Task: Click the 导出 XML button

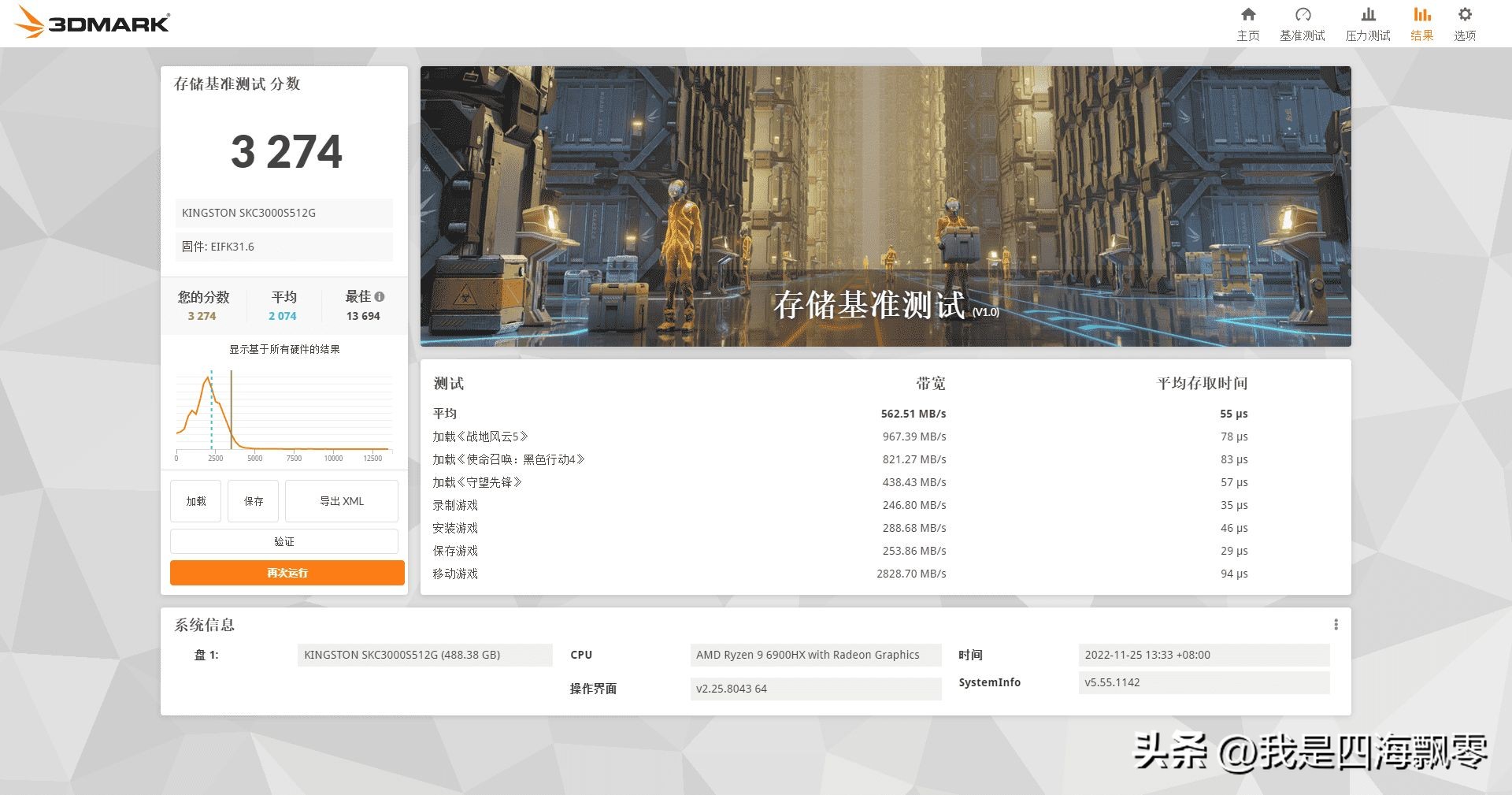Action: pos(342,501)
